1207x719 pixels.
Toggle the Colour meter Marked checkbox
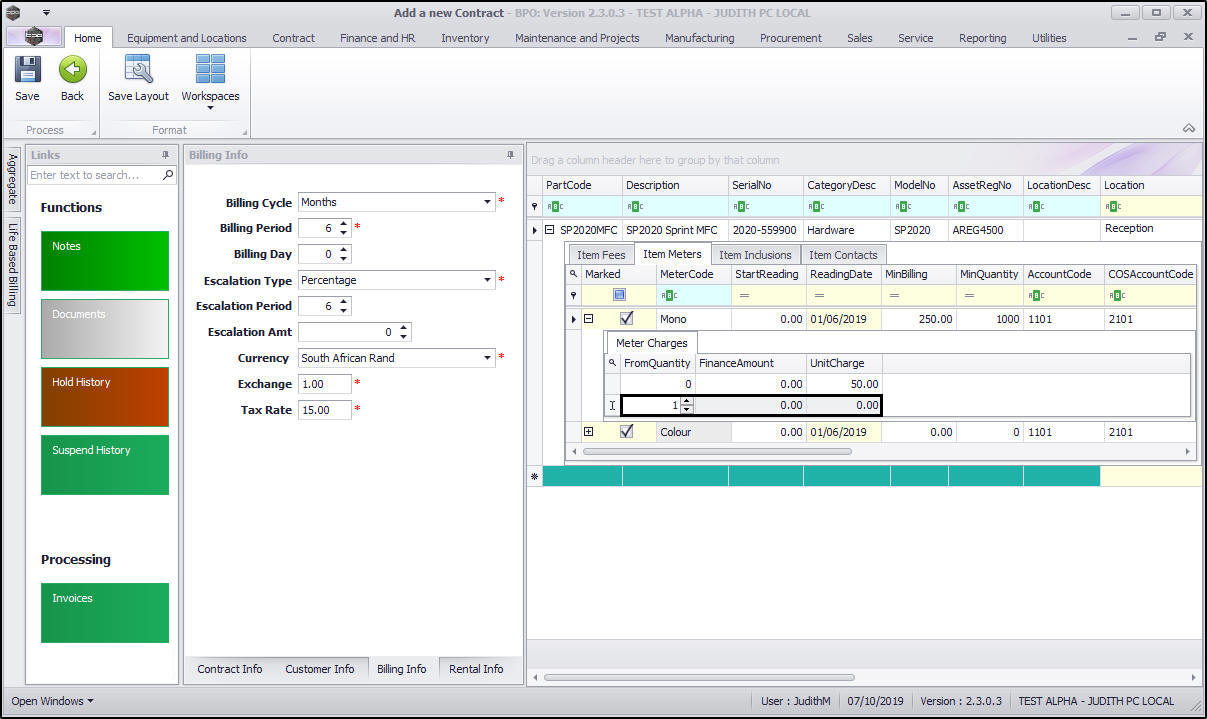pyautogui.click(x=627, y=432)
